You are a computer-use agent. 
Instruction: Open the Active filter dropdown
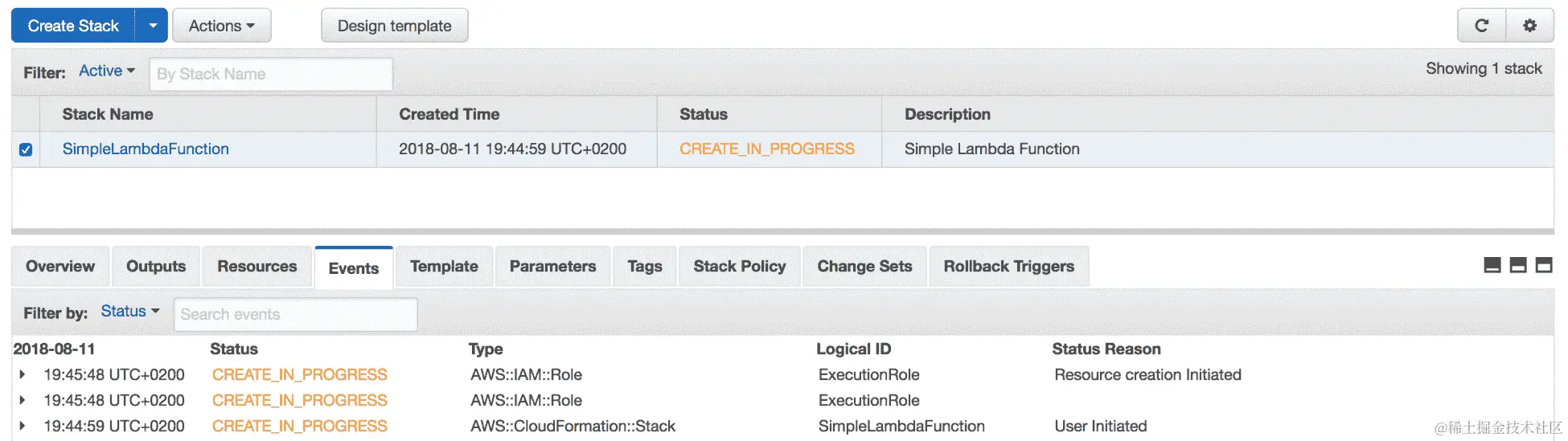click(x=107, y=71)
